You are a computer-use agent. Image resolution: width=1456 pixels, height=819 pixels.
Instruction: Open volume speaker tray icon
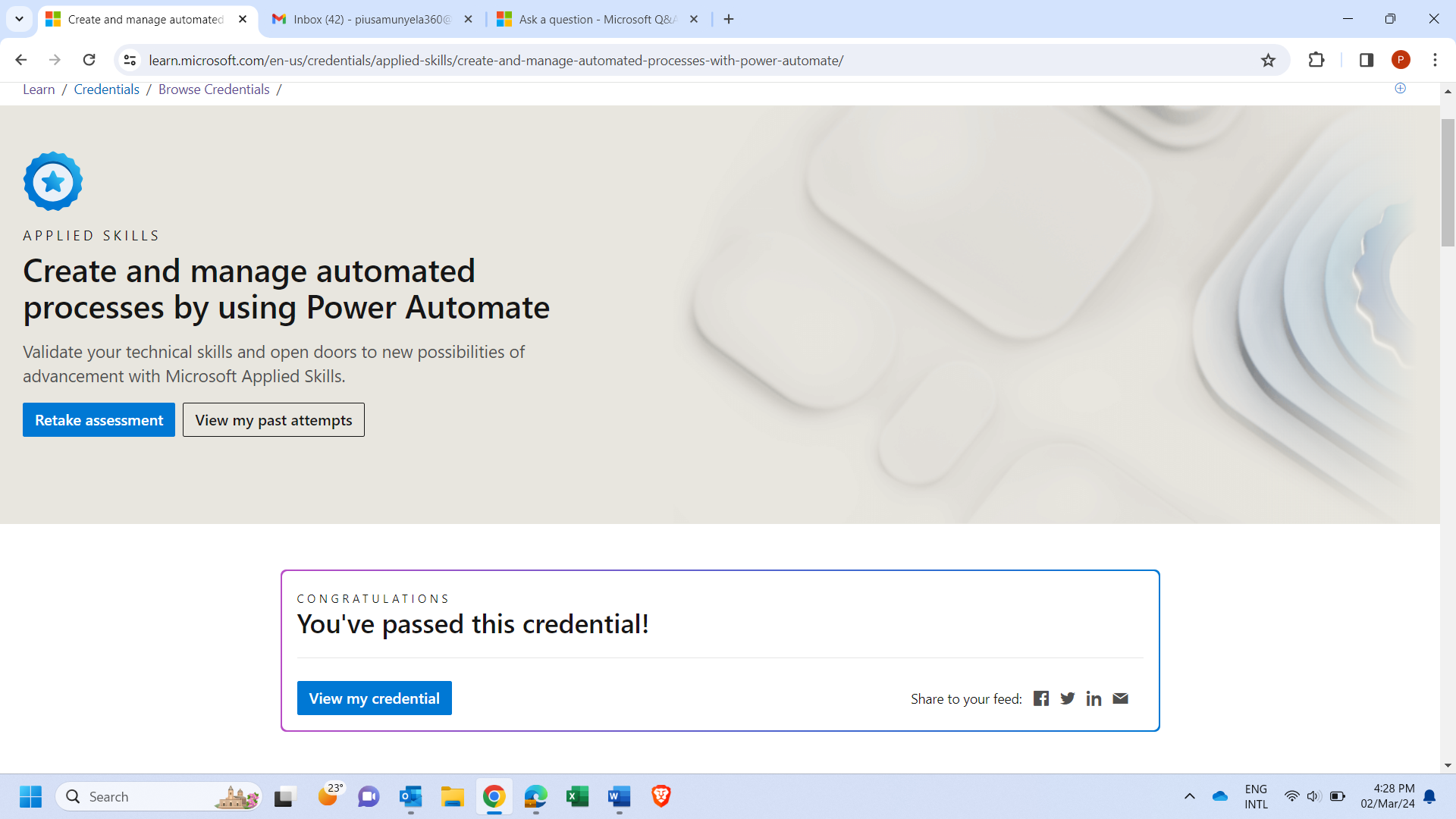[1313, 796]
